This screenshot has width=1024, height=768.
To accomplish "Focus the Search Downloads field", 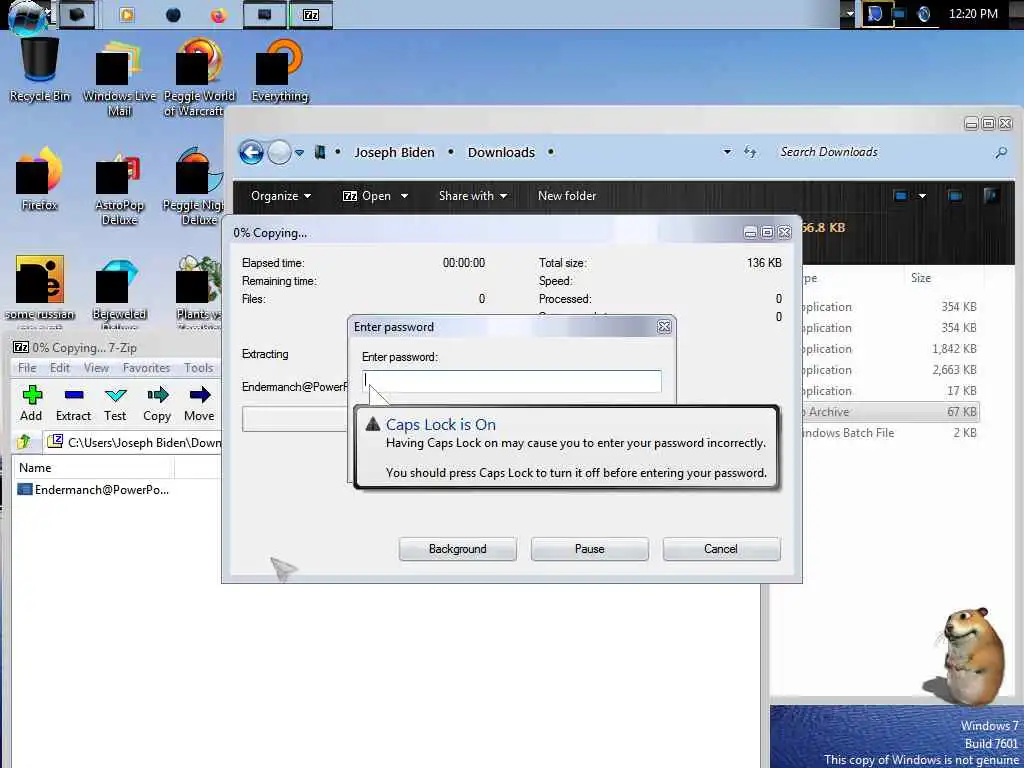I will click(882, 152).
